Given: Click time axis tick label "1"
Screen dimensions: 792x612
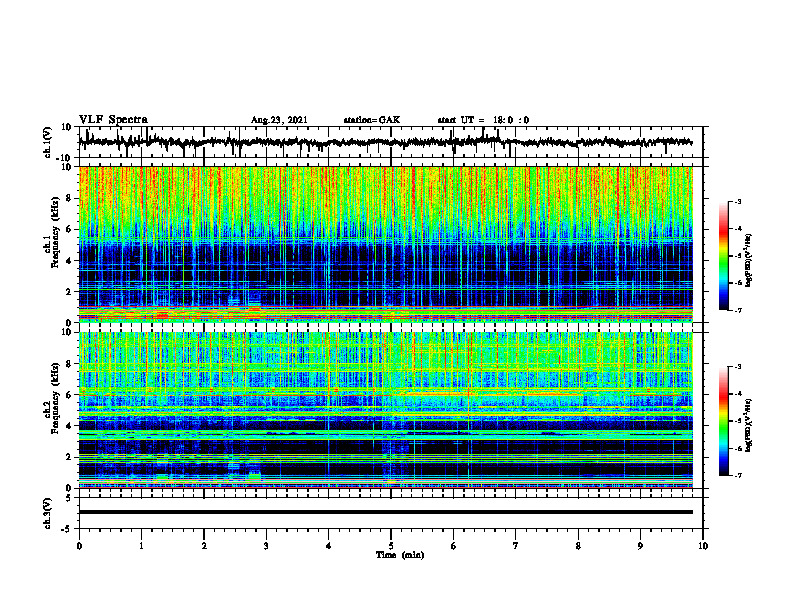Looking at the screenshot, I should coord(141,546).
